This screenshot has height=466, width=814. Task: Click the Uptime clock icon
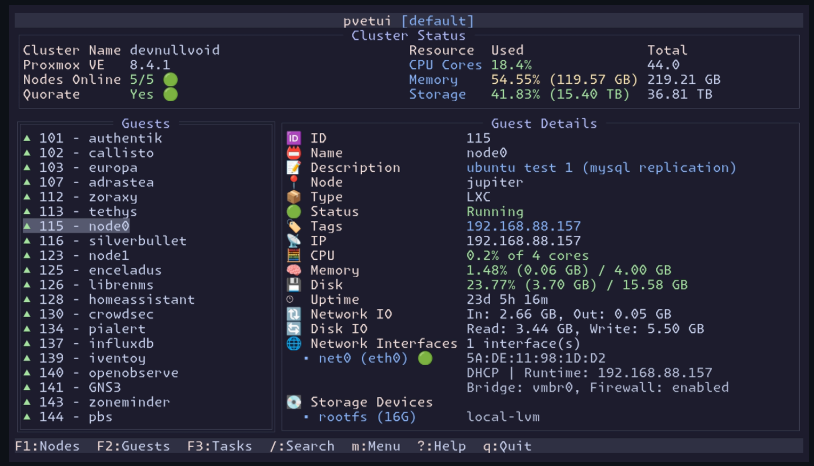290,299
